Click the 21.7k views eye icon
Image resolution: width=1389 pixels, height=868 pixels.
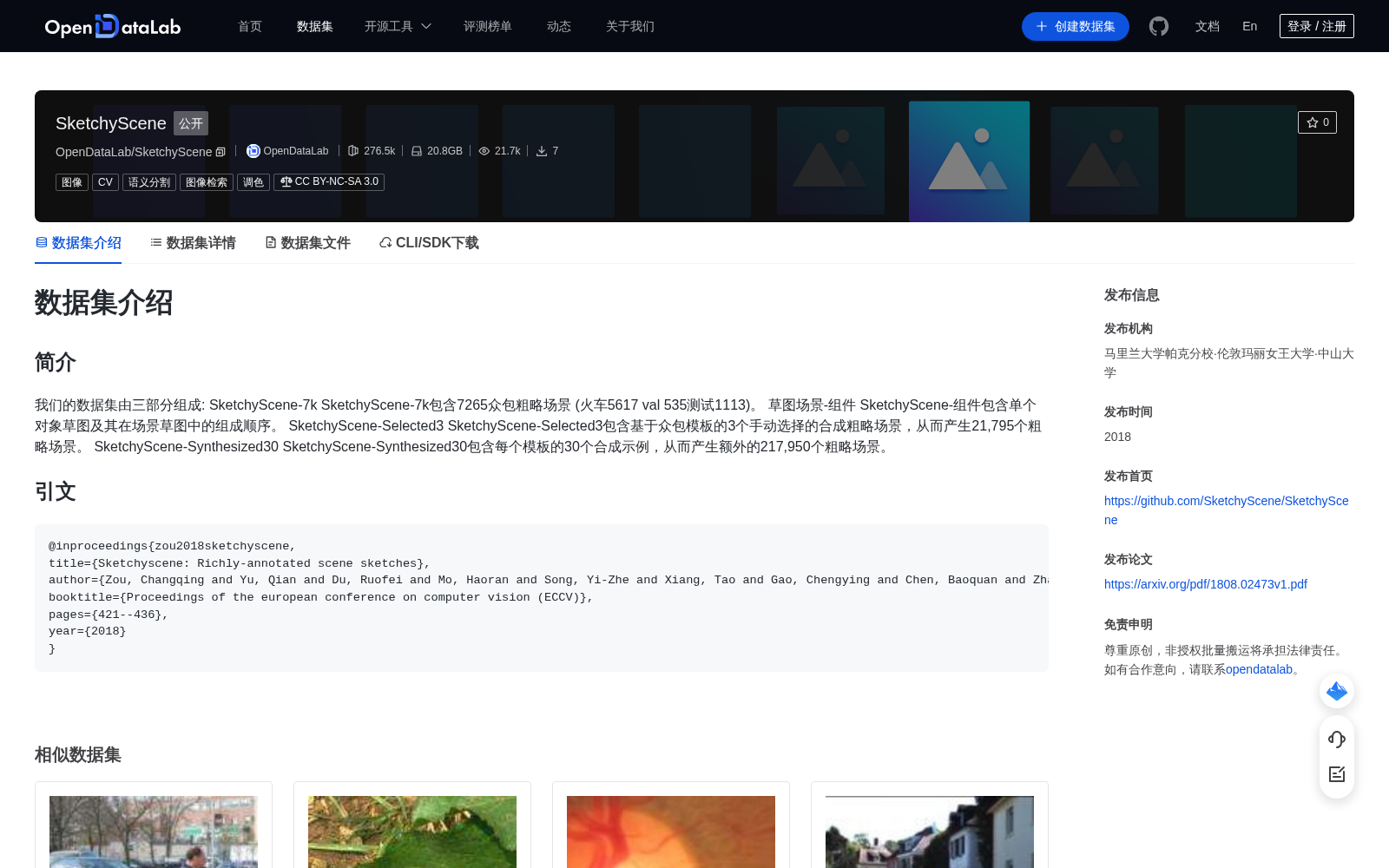click(x=484, y=151)
